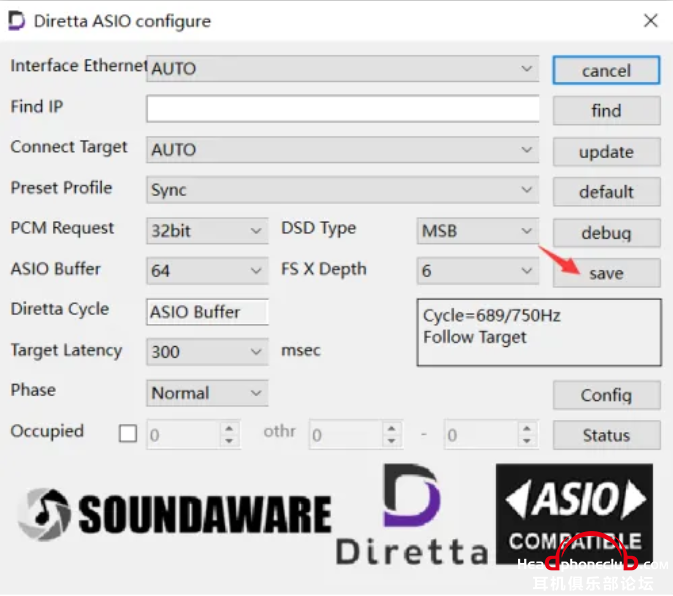
Task: Open the PCM Request 32bit dropdown
Action: coord(207,231)
